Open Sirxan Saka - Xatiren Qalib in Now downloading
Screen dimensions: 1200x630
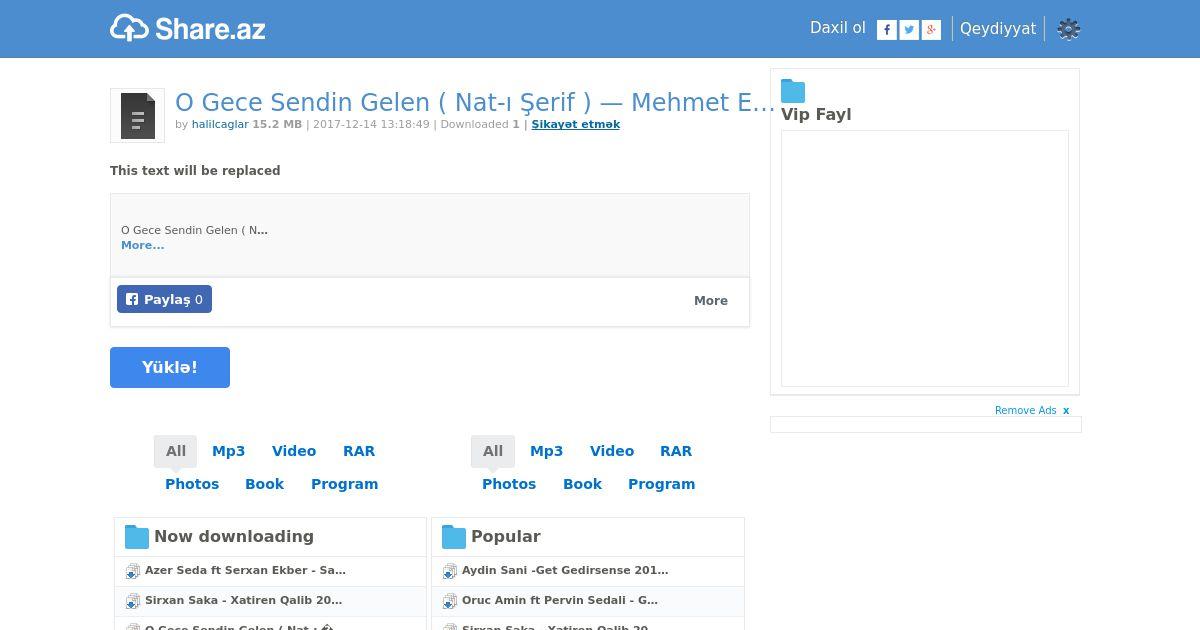(243, 600)
